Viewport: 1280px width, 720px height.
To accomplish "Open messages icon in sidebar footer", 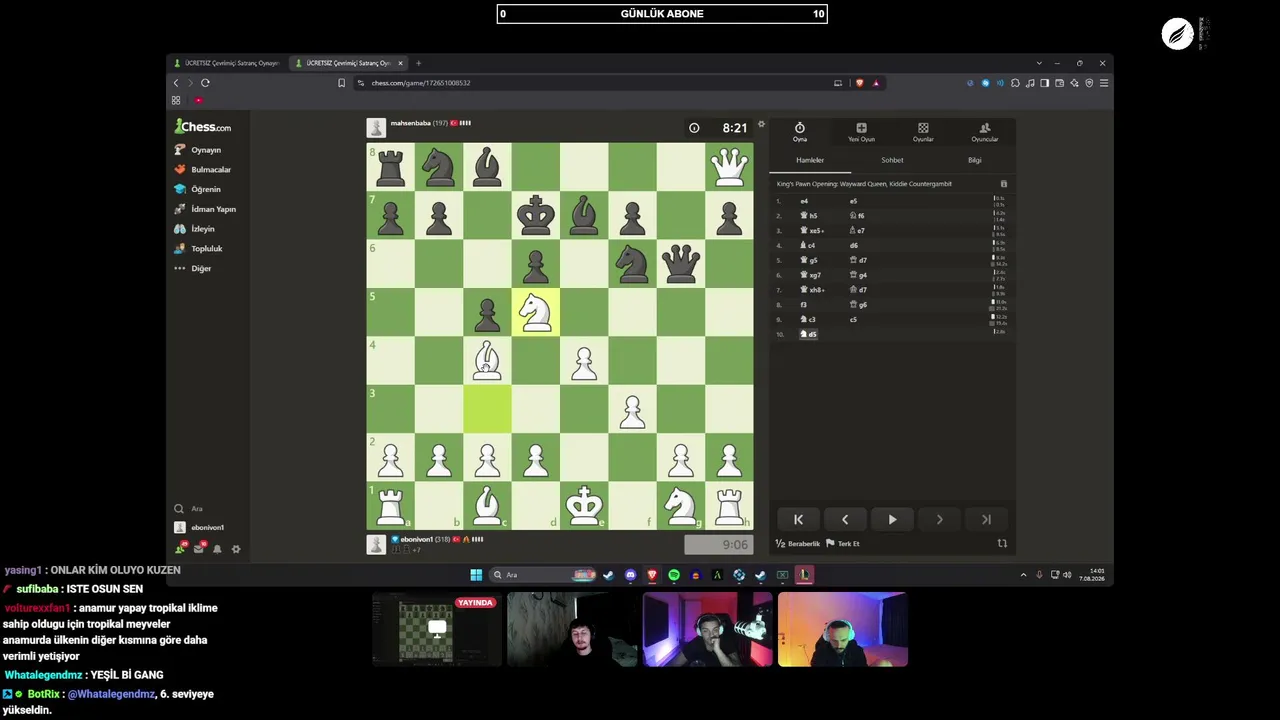I will point(199,548).
